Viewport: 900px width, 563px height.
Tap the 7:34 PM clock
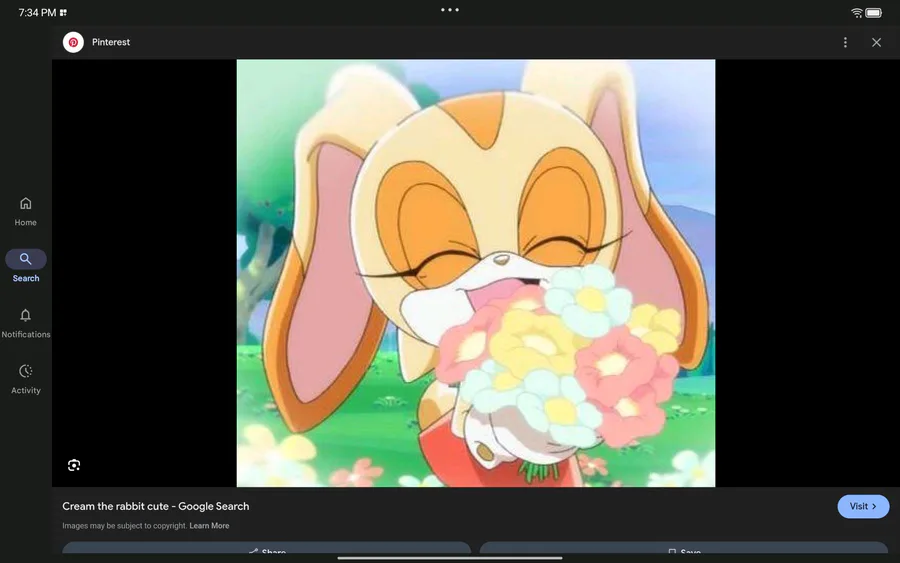tap(37, 13)
